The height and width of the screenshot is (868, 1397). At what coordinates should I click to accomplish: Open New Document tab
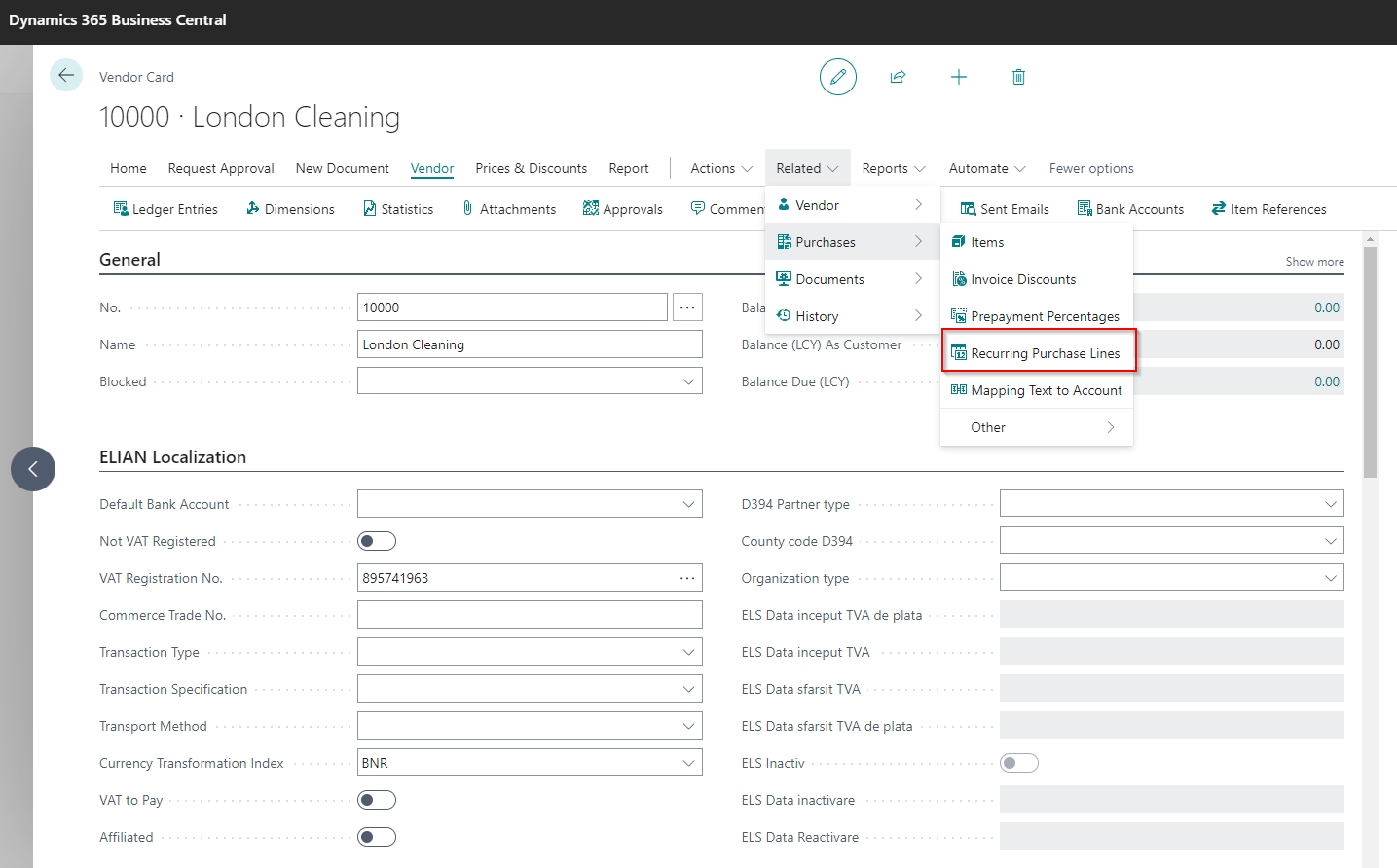[343, 168]
